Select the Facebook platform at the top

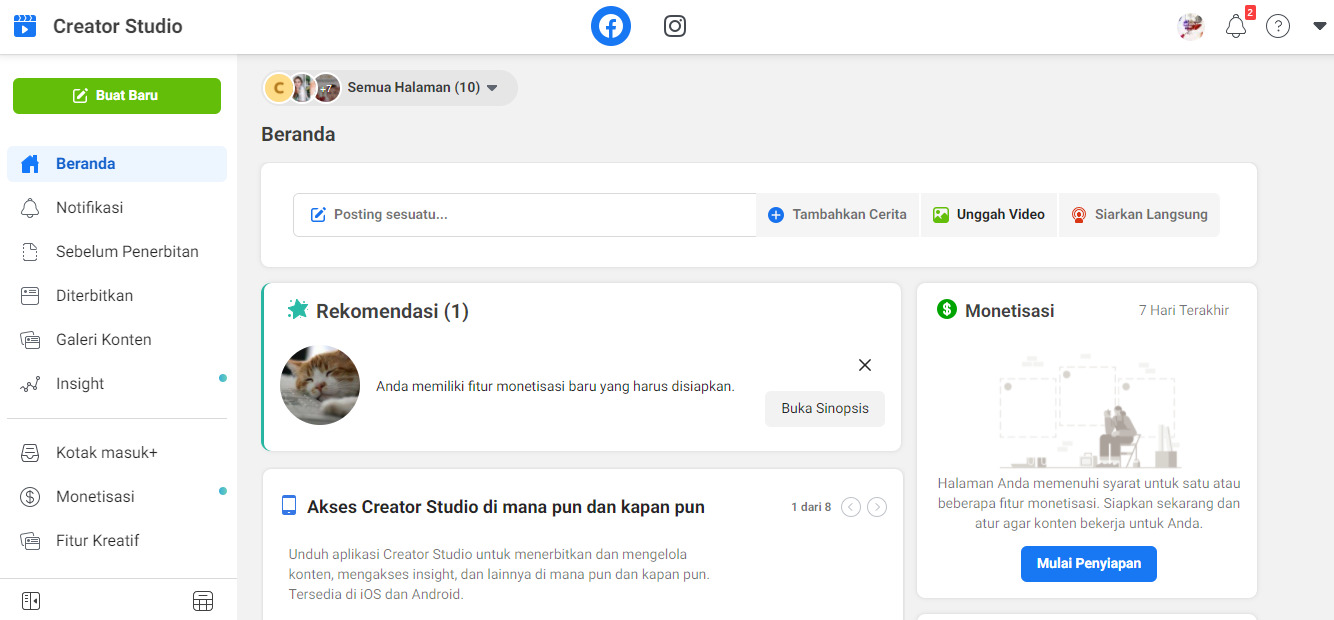pos(610,25)
